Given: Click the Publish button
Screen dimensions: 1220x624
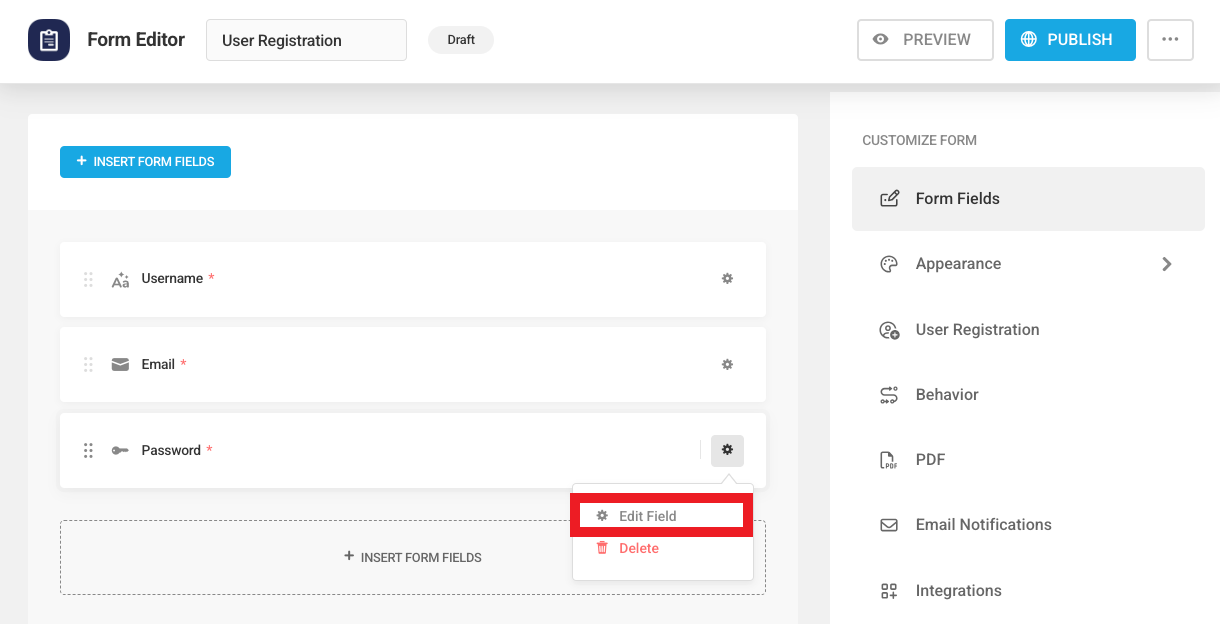Looking at the screenshot, I should pyautogui.click(x=1070, y=40).
